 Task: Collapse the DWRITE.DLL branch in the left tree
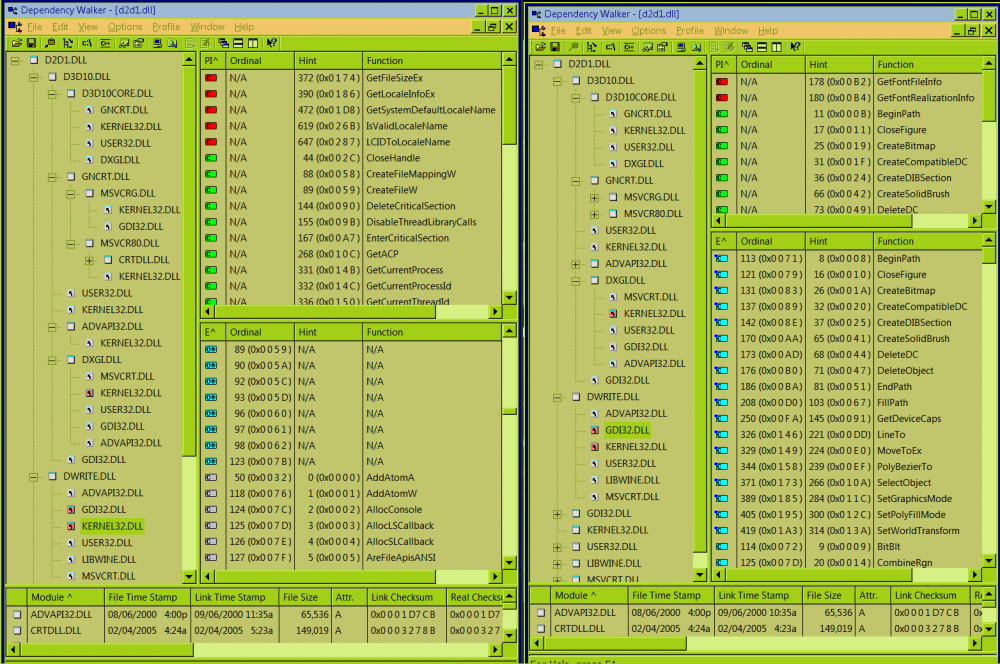(33, 477)
